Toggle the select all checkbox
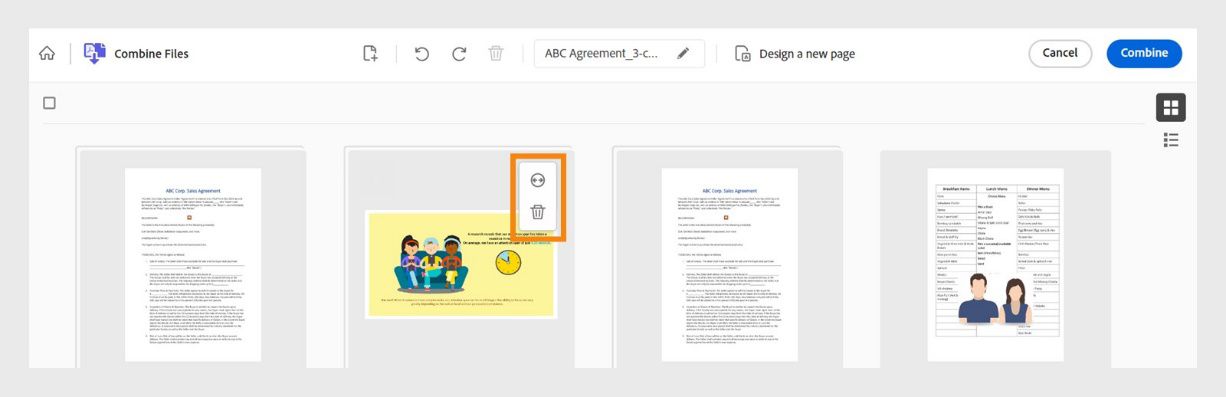Image resolution: width=1226 pixels, height=397 pixels. pos(50,103)
